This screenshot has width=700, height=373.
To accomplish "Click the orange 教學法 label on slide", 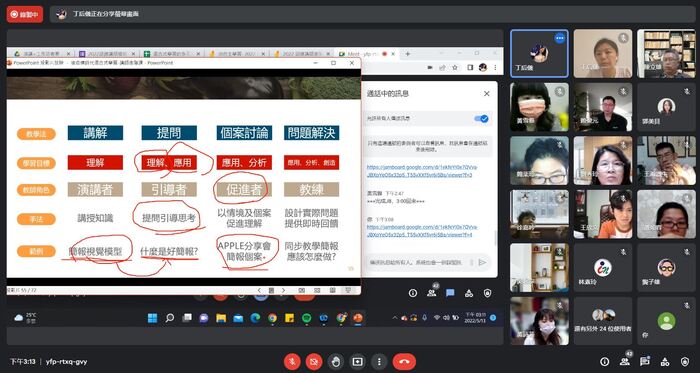I will pos(36,134).
